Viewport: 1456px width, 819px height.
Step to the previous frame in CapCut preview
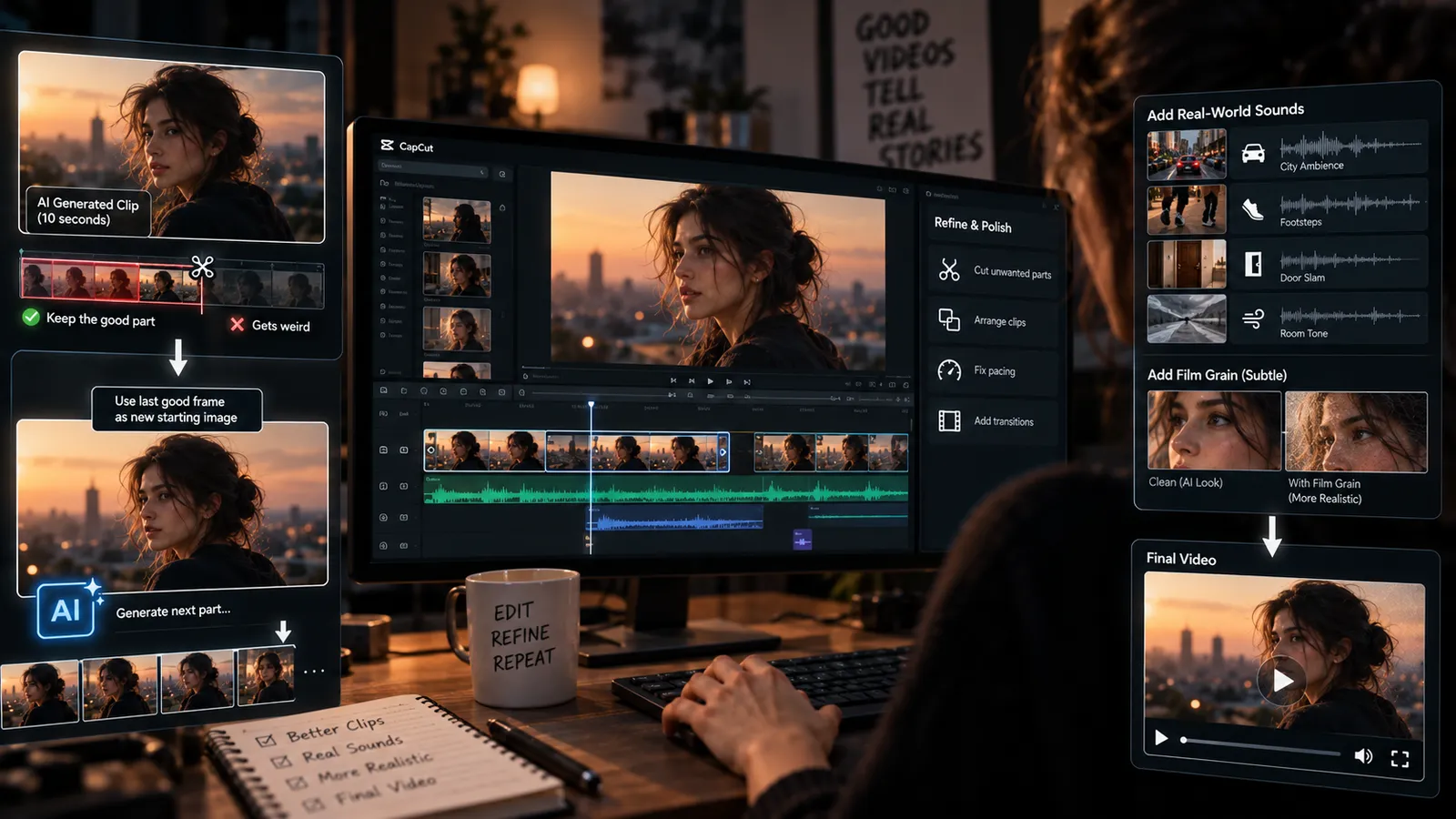click(x=692, y=380)
